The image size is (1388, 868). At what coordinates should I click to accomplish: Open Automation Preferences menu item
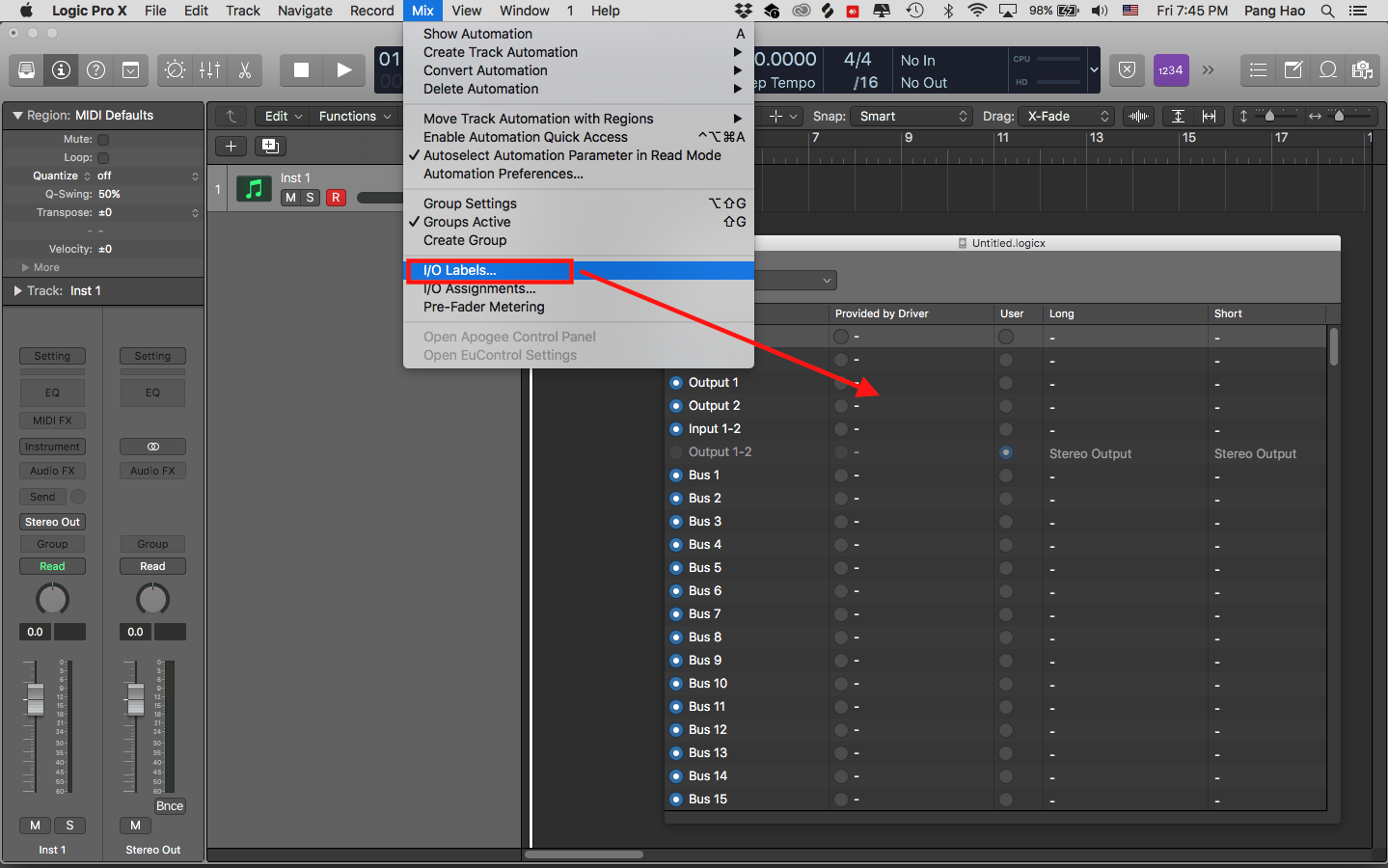point(578,174)
